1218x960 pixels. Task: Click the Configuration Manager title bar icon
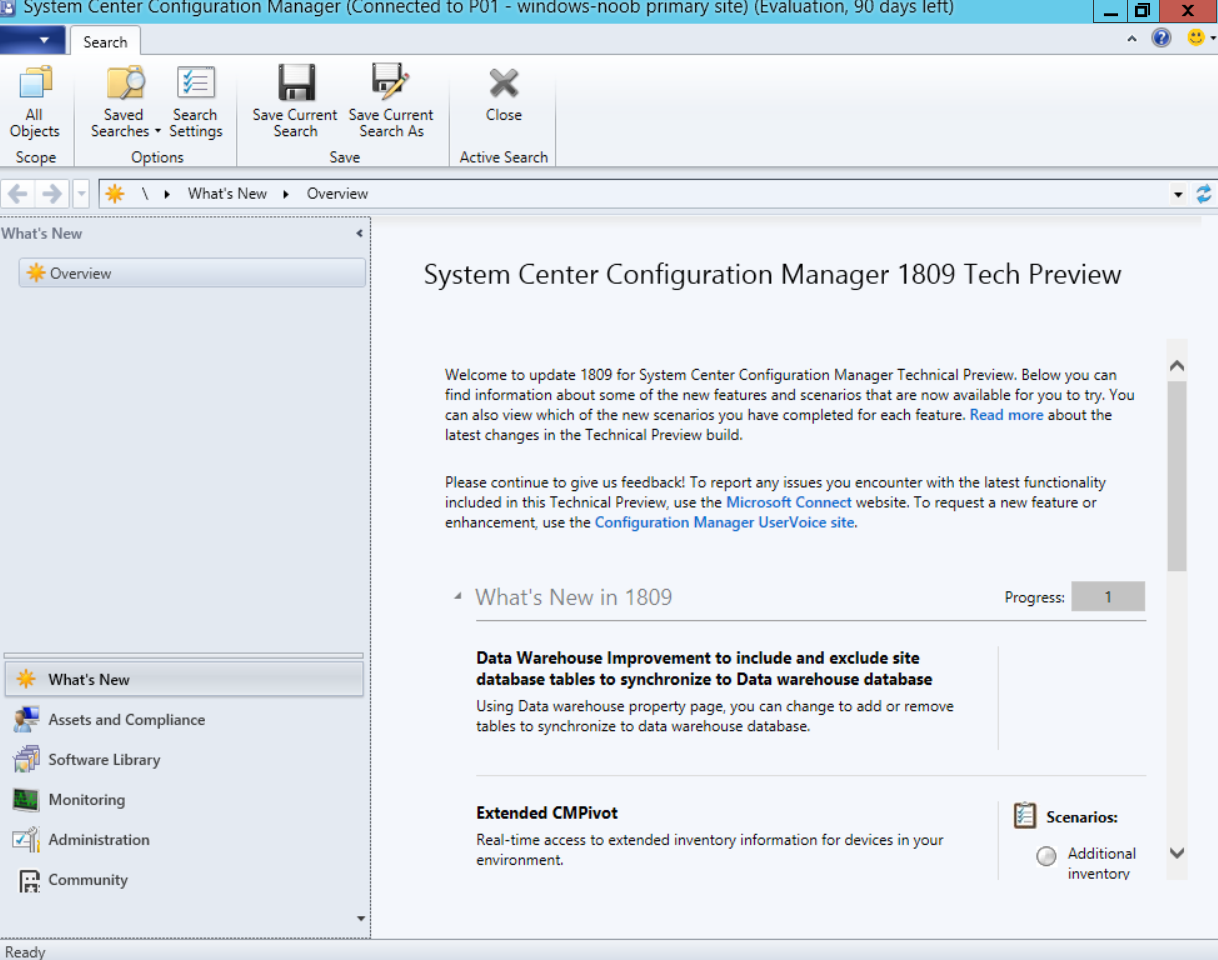[9, 8]
